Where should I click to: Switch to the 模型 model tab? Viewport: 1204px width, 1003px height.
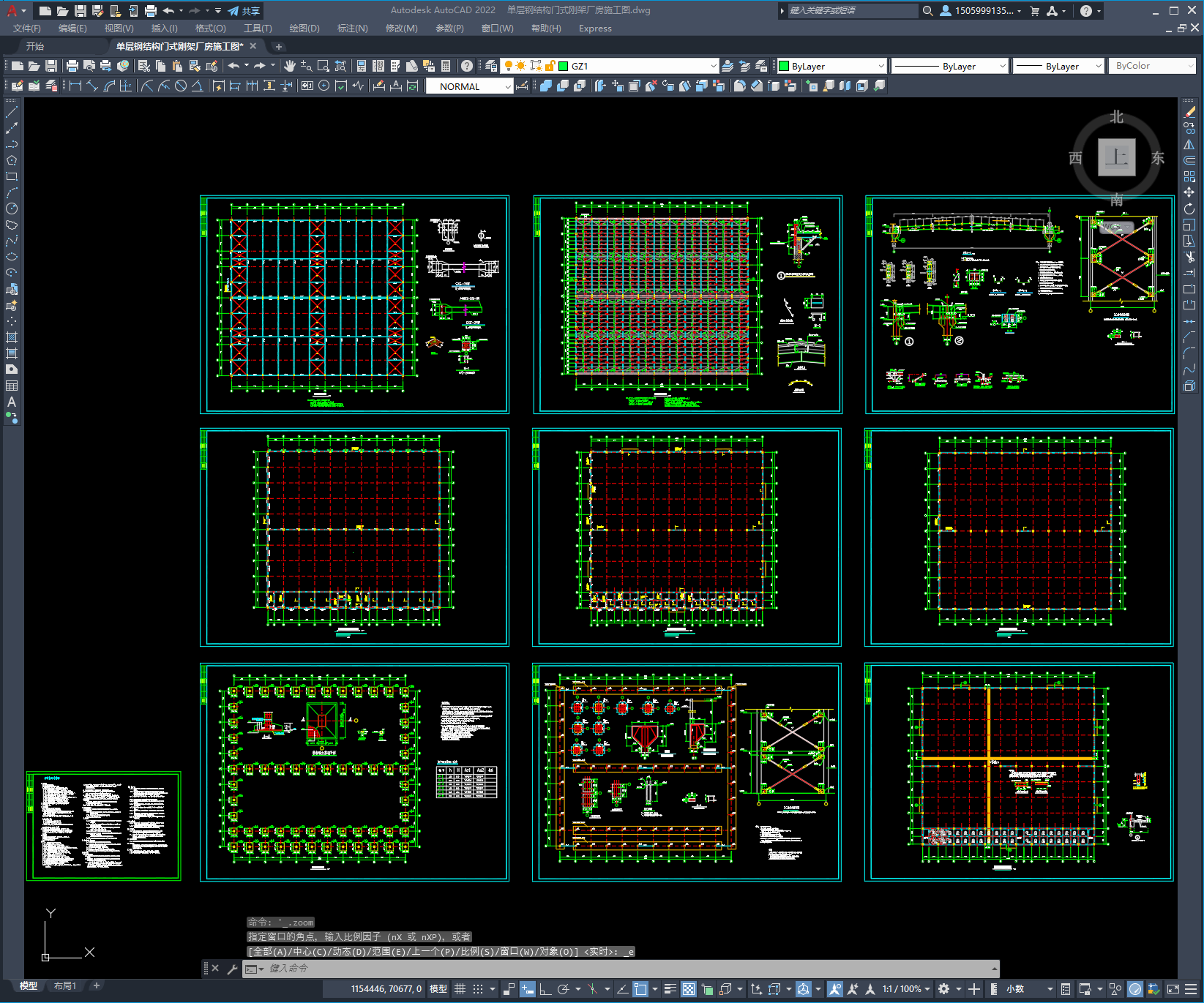coord(29,985)
